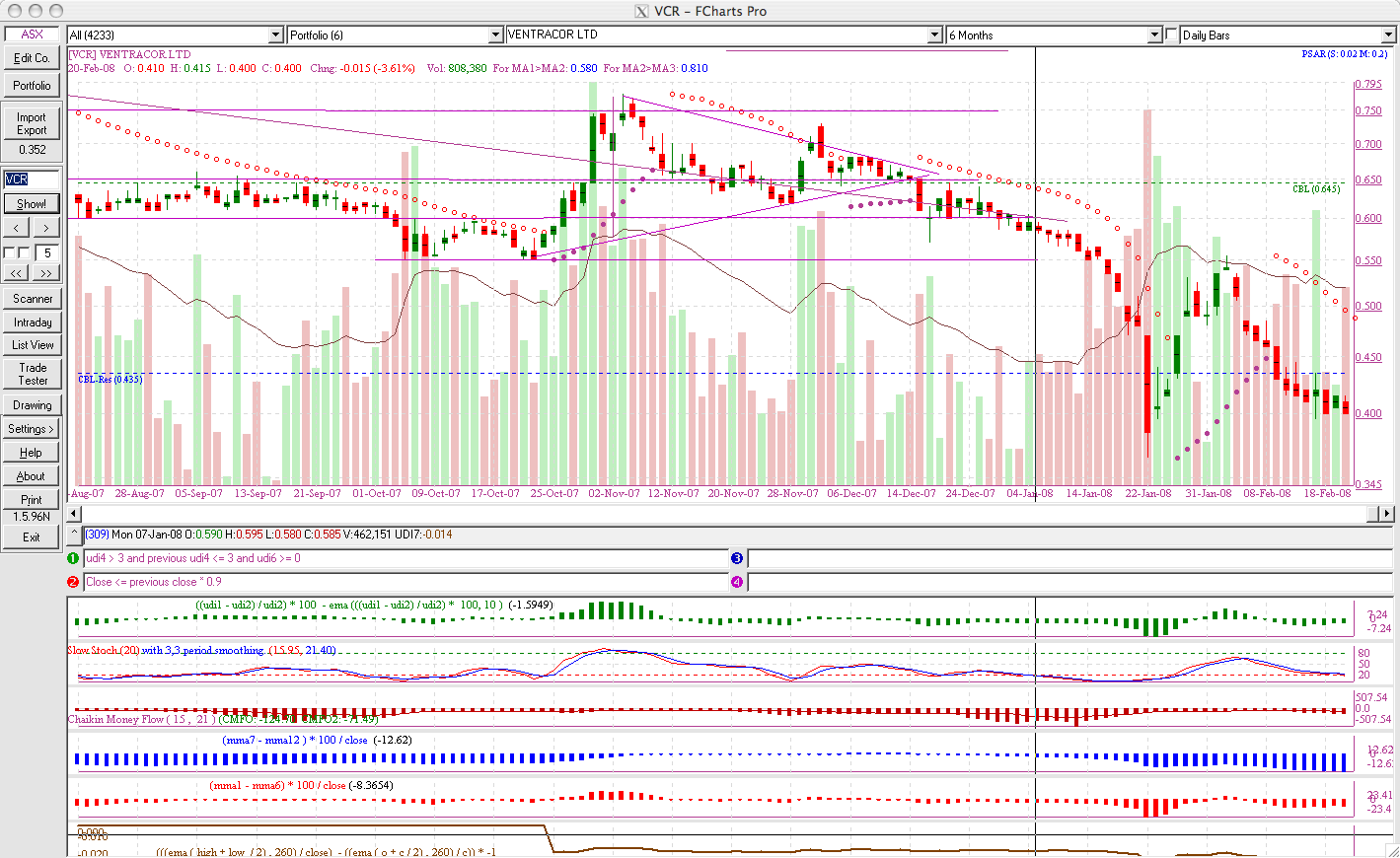Click the next stock arrow button
The image size is (1400, 858).
(46, 228)
